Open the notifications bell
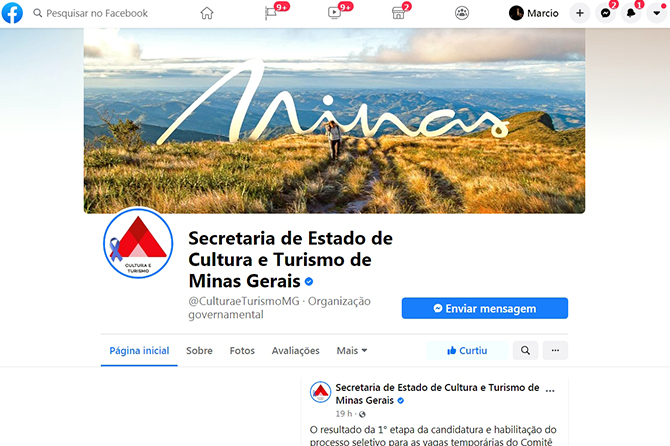The height and width of the screenshot is (446, 670). (x=631, y=13)
